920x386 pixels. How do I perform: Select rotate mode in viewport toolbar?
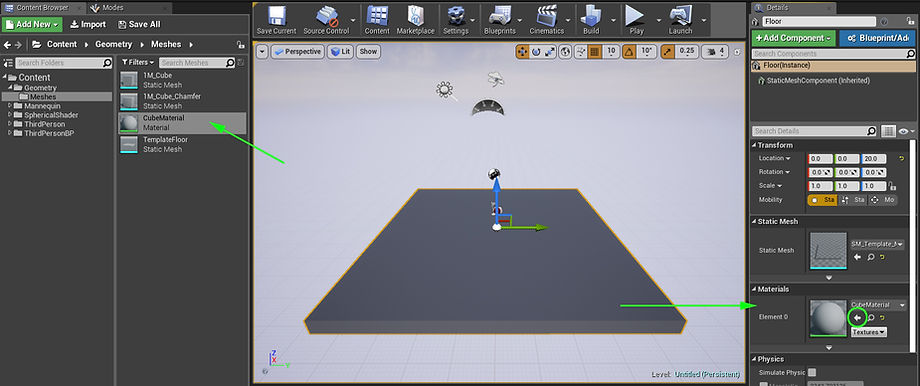coord(536,52)
